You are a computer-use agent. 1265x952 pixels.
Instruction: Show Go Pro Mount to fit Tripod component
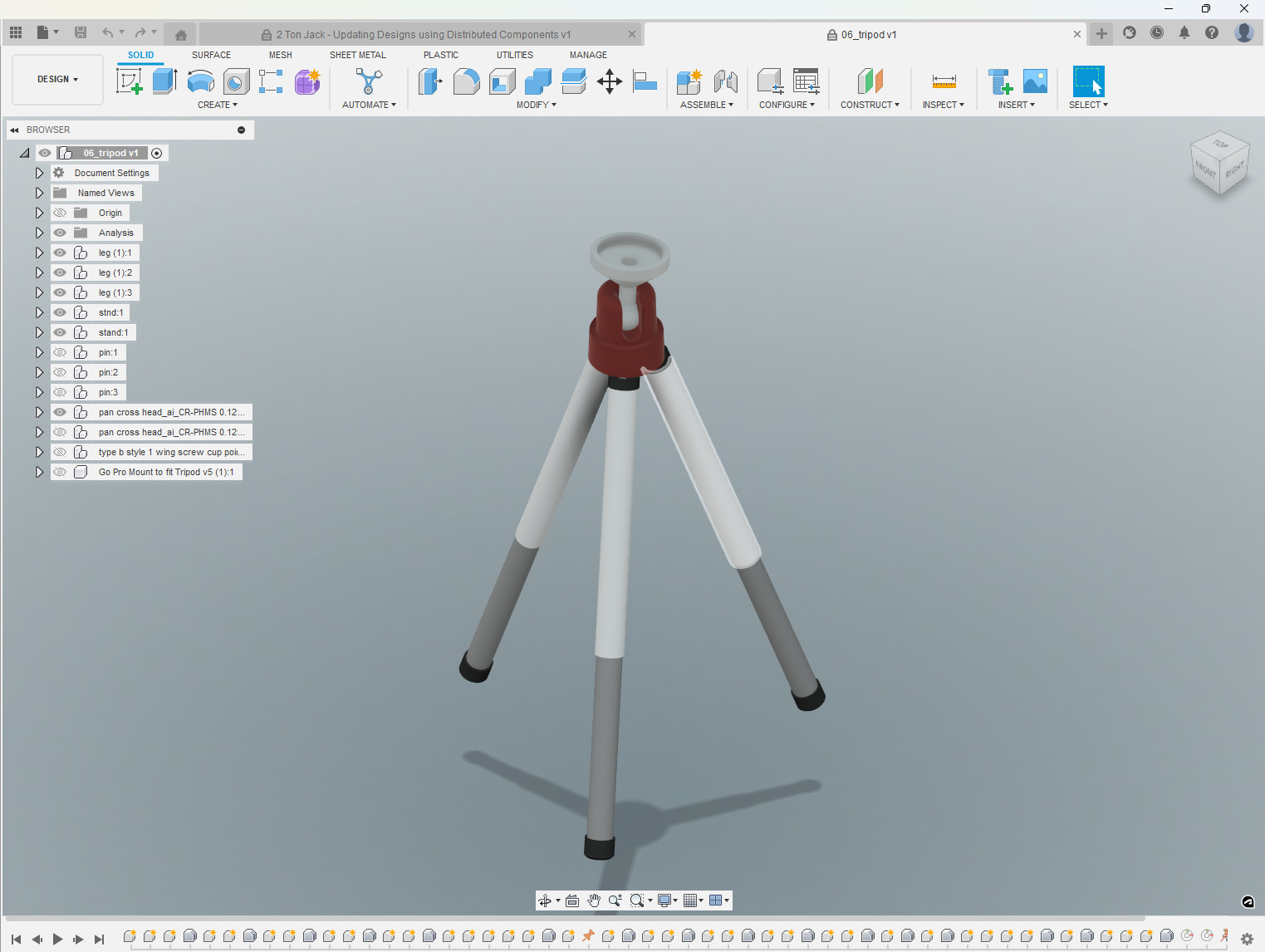coord(60,472)
